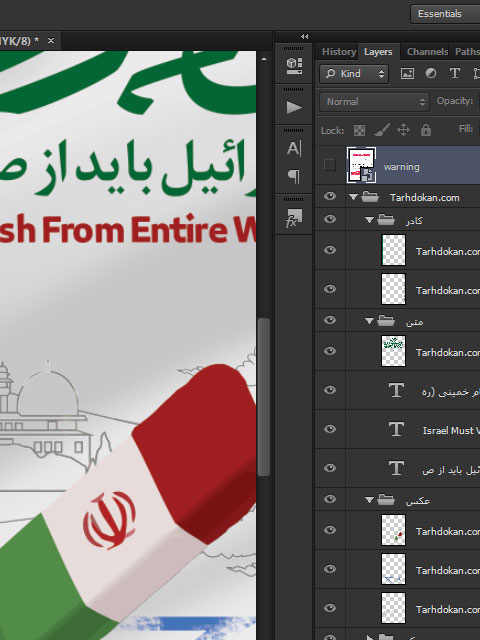Click the Tarhdokan.com group folder icon
Viewport: 480px width, 640px height.
pyautogui.click(x=370, y=197)
